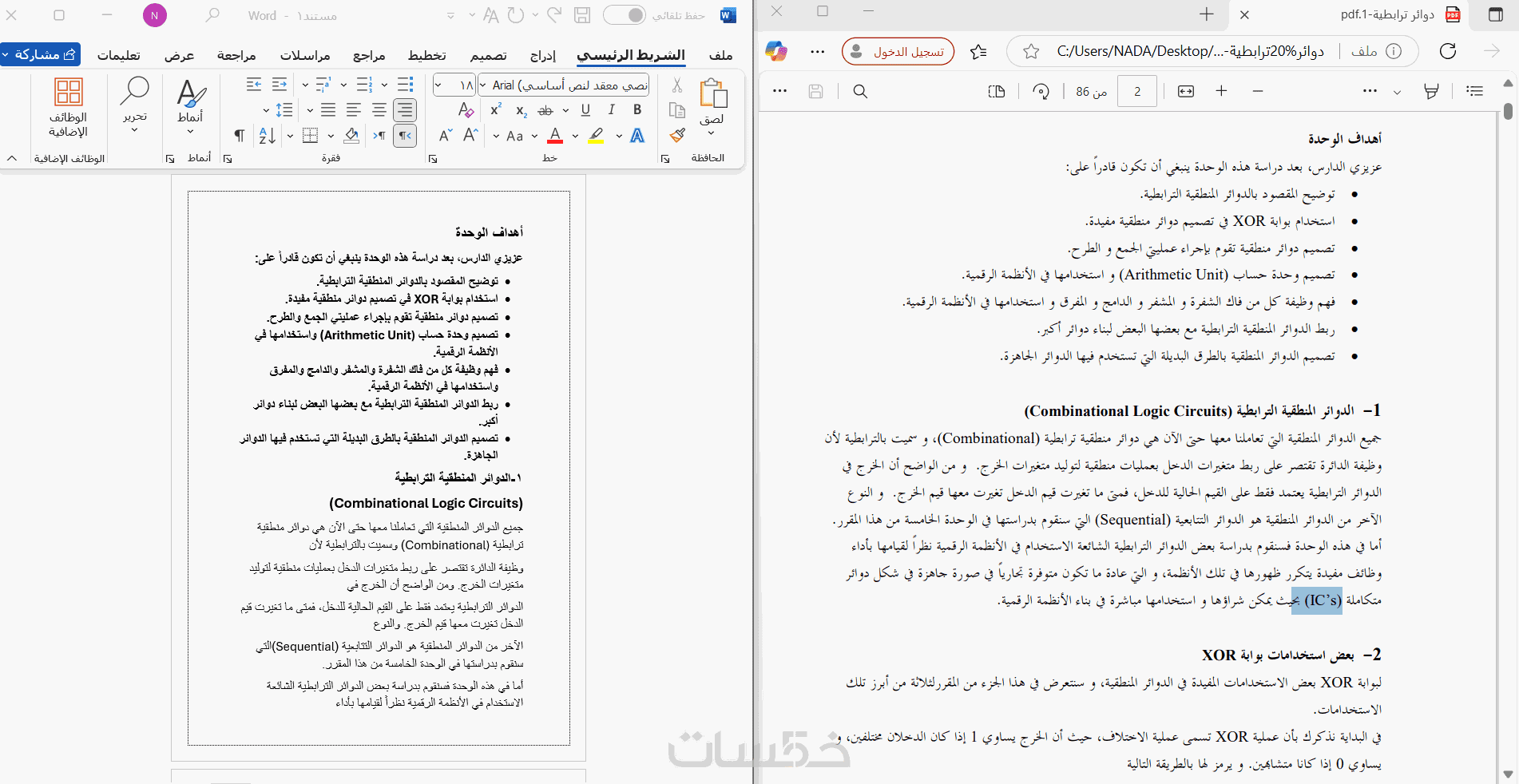The image size is (1519, 784).
Task: Click the Edge Copilot icon
Action: (775, 51)
